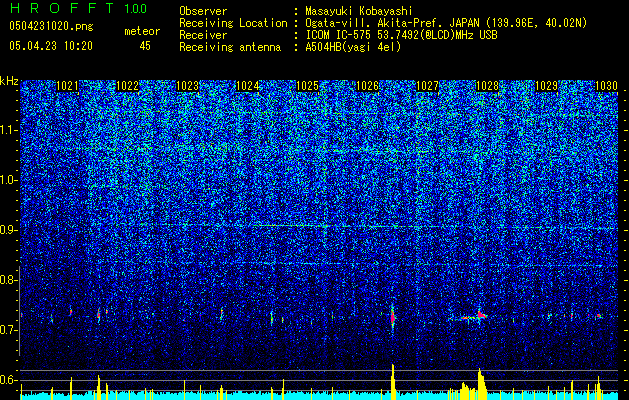
Task: Click the 1025 time marker
Action: pos(307,86)
